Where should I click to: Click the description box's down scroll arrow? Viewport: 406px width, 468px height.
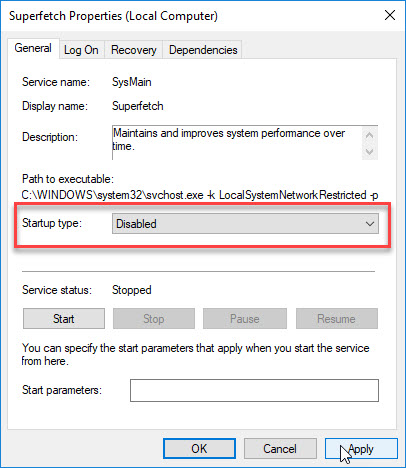(369, 151)
